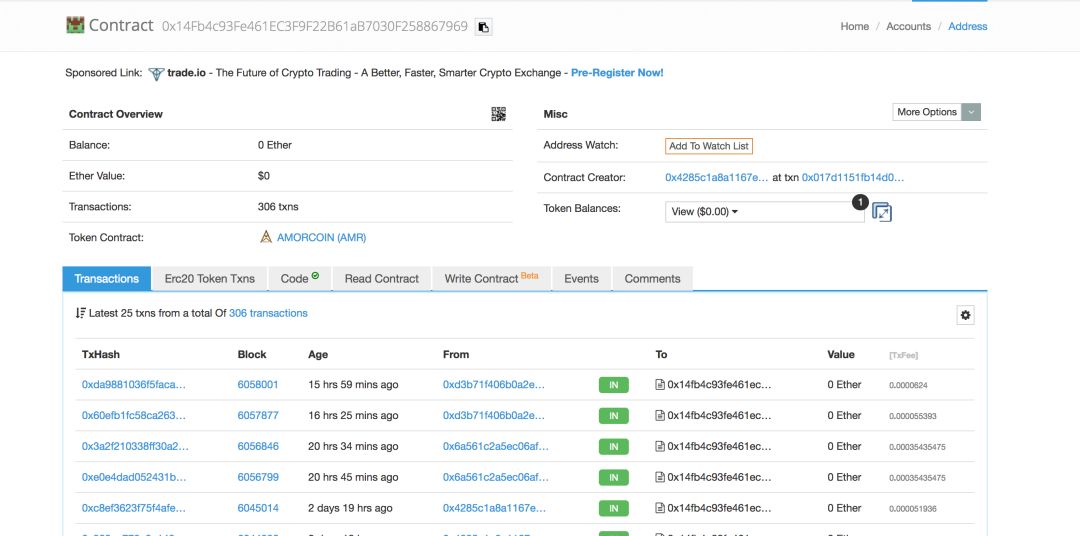Open block 6056799
The image size is (1080, 536).
tap(258, 477)
